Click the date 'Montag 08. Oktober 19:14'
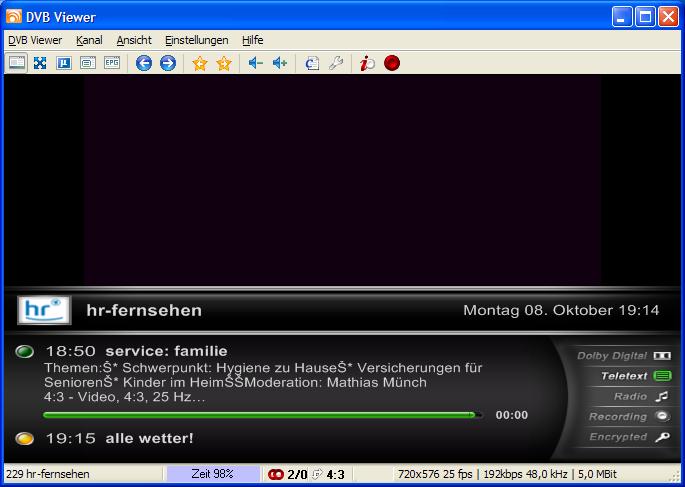Image resolution: width=685 pixels, height=487 pixels. pyautogui.click(x=561, y=310)
